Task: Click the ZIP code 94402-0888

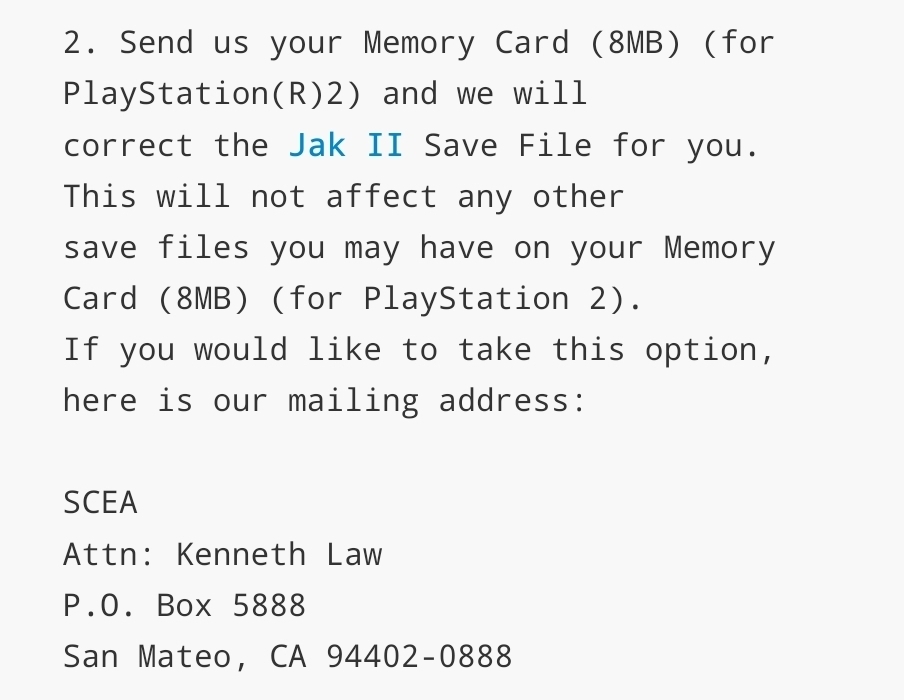Action: point(419,656)
